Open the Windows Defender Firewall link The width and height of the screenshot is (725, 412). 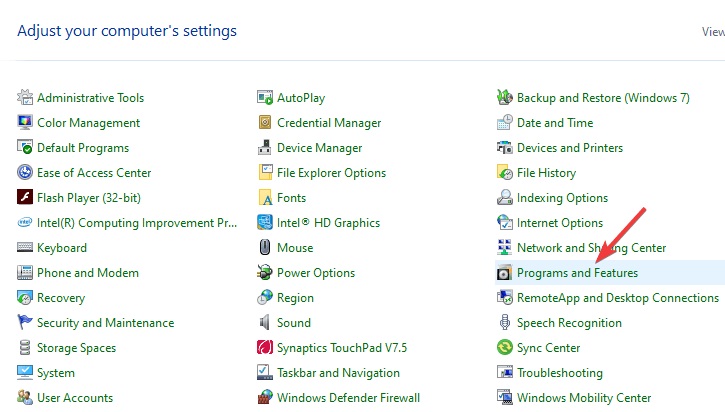coord(348,398)
